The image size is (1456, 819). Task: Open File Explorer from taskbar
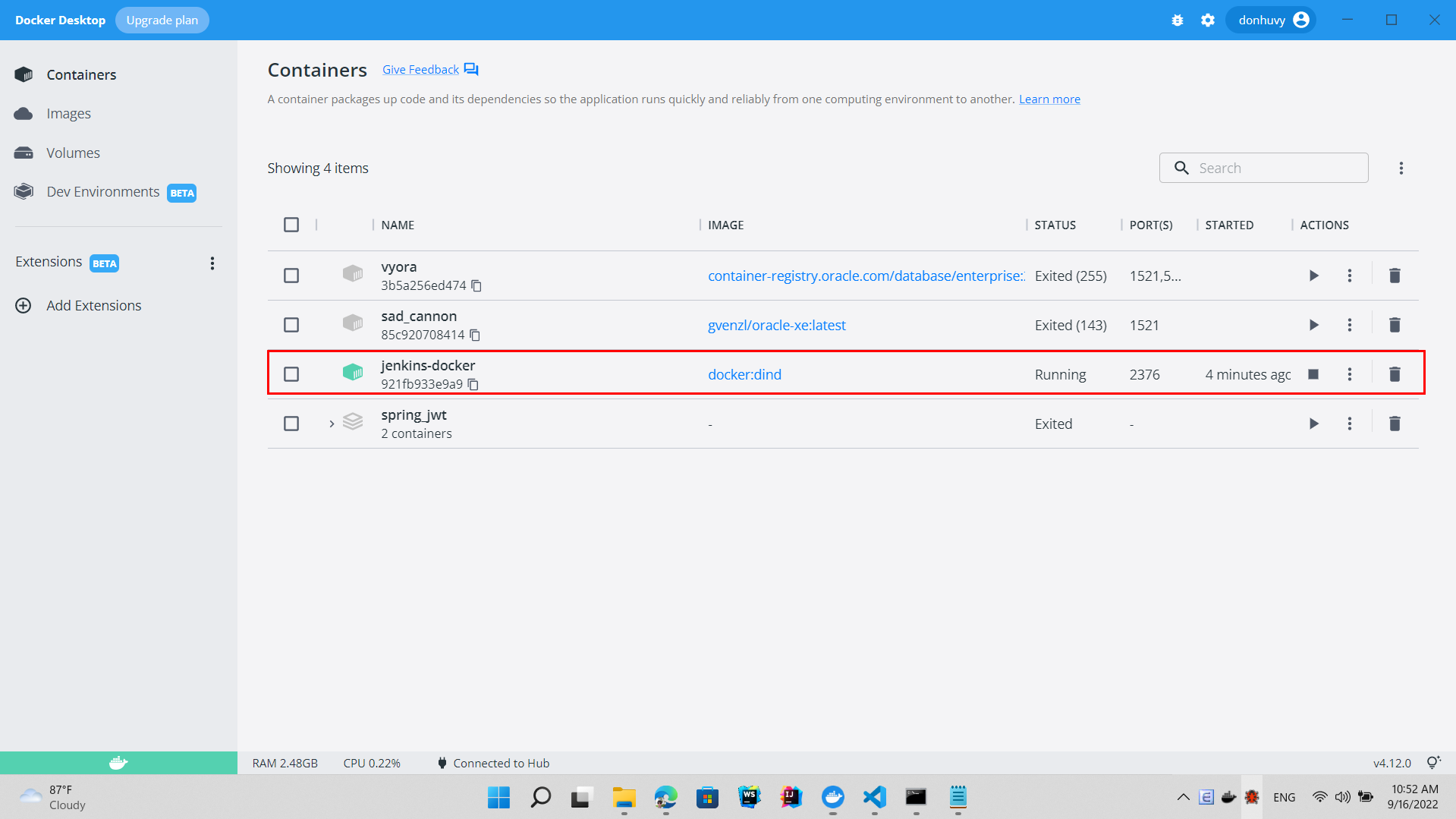[624, 797]
